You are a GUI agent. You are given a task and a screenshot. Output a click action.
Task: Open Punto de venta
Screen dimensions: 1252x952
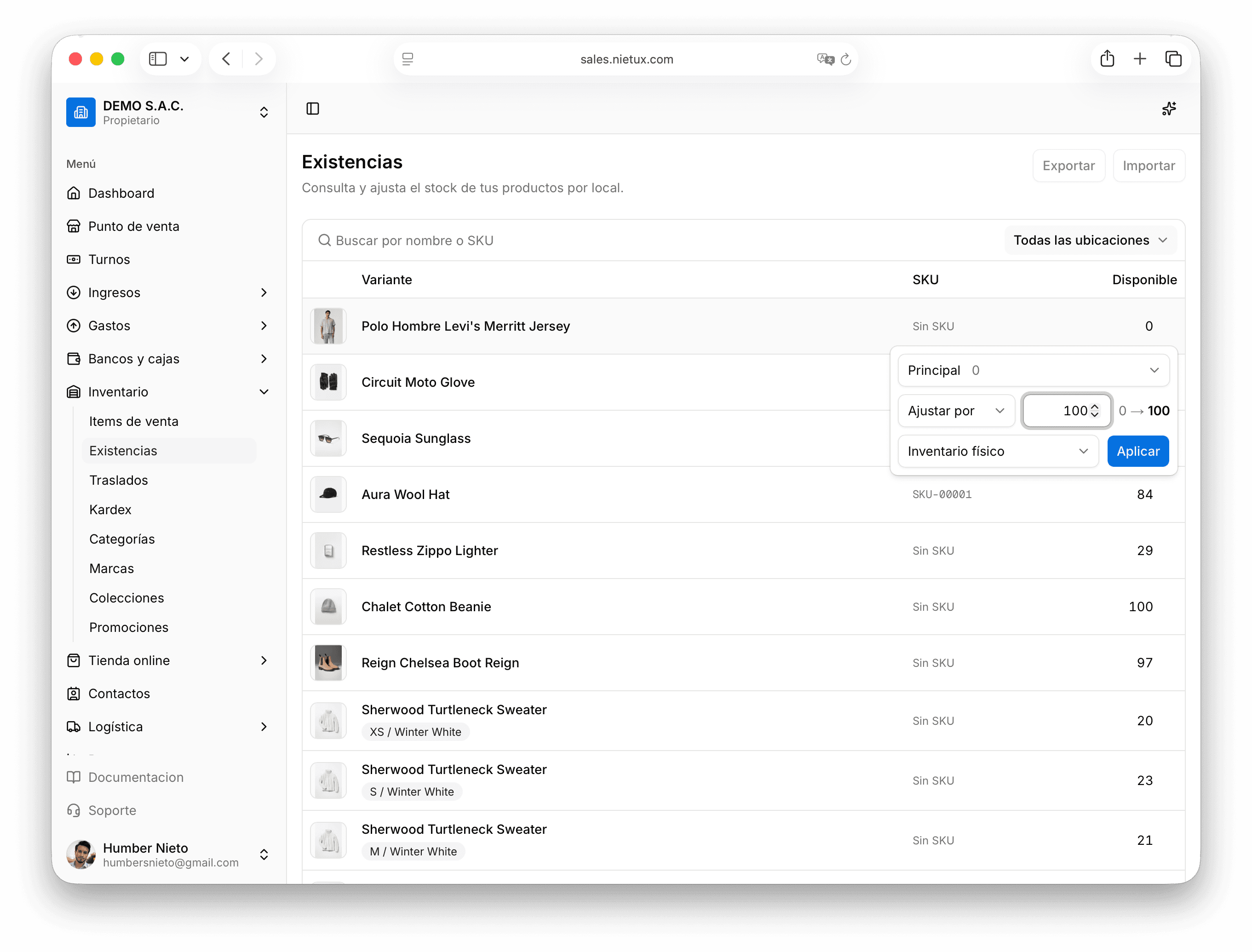pyautogui.click(x=168, y=226)
